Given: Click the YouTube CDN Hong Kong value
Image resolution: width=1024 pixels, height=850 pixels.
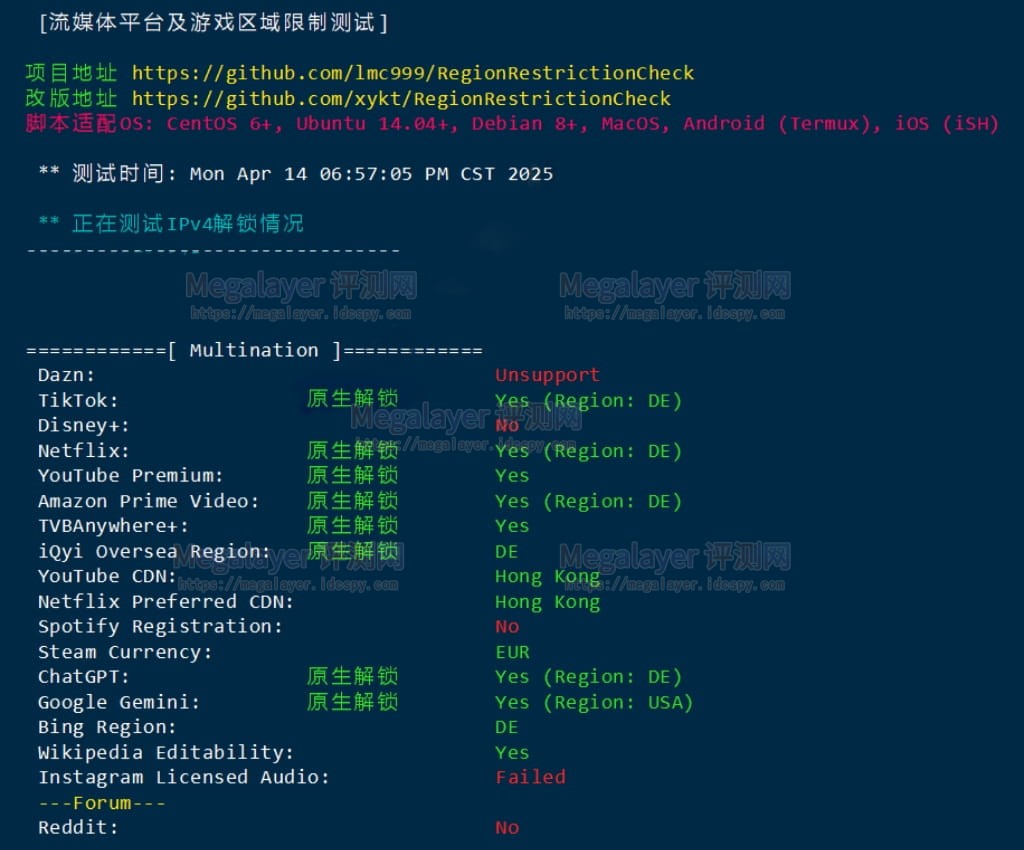Looking at the screenshot, I should pyautogui.click(x=547, y=577).
